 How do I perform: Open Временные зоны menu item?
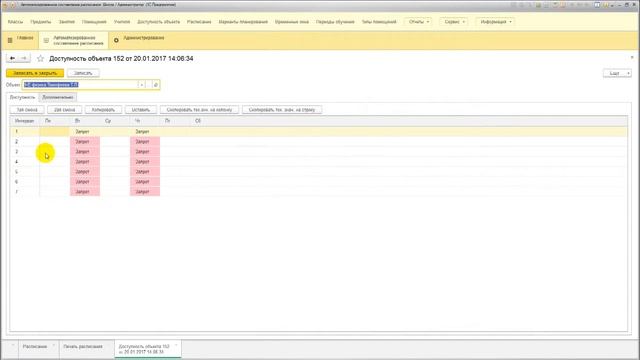[292, 22]
